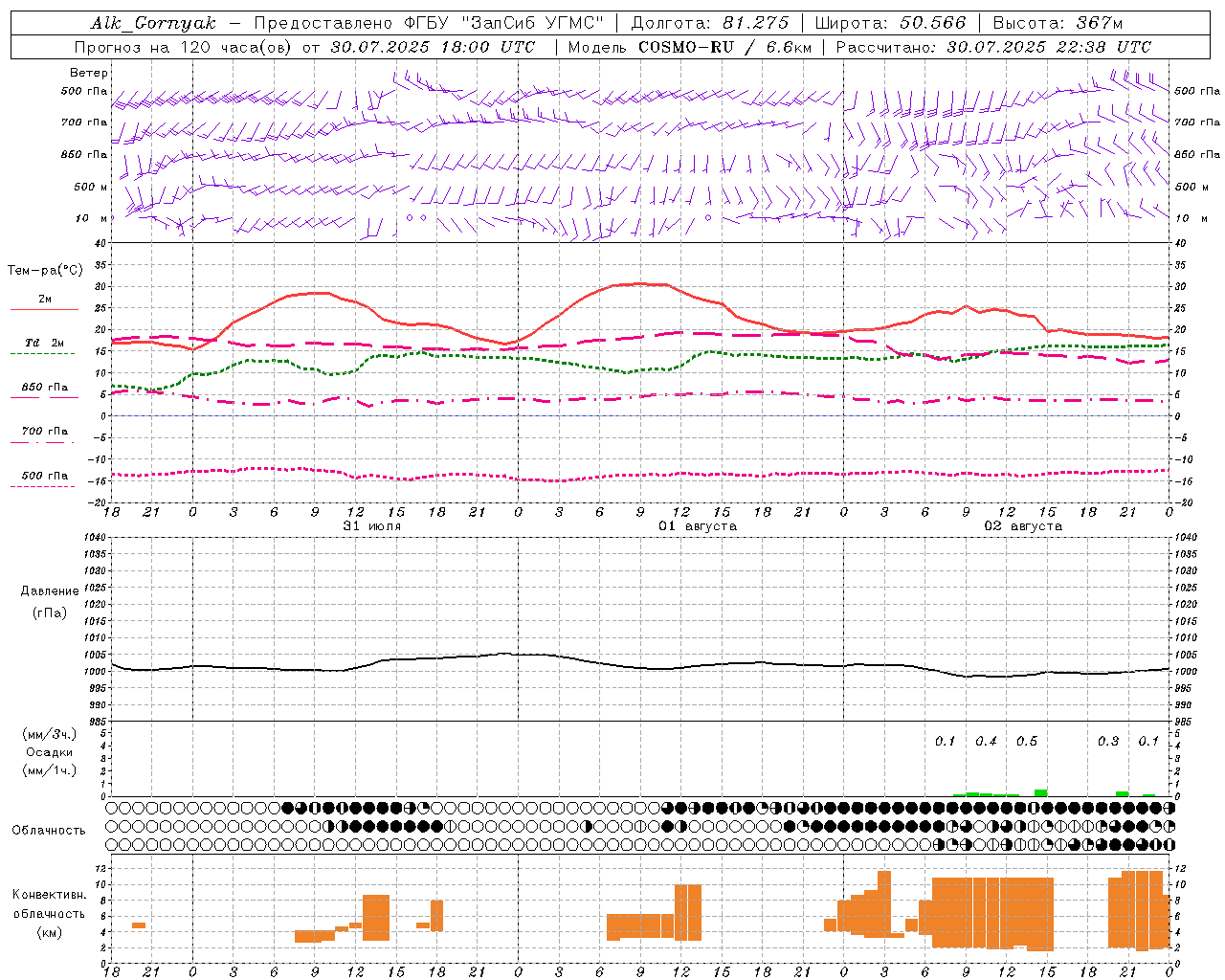Image resolution: width=1225 pixels, height=980 pixels.
Task: Click the 02 августа date label
Action: tap(1023, 526)
